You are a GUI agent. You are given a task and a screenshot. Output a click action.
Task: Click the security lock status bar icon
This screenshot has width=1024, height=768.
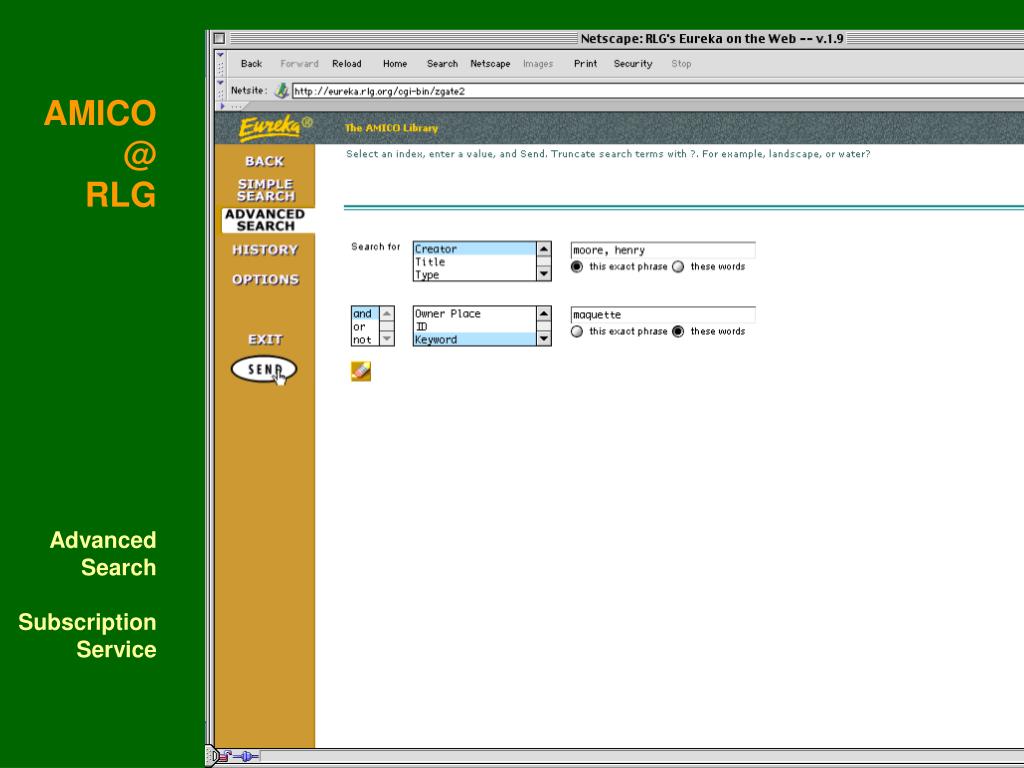224,756
